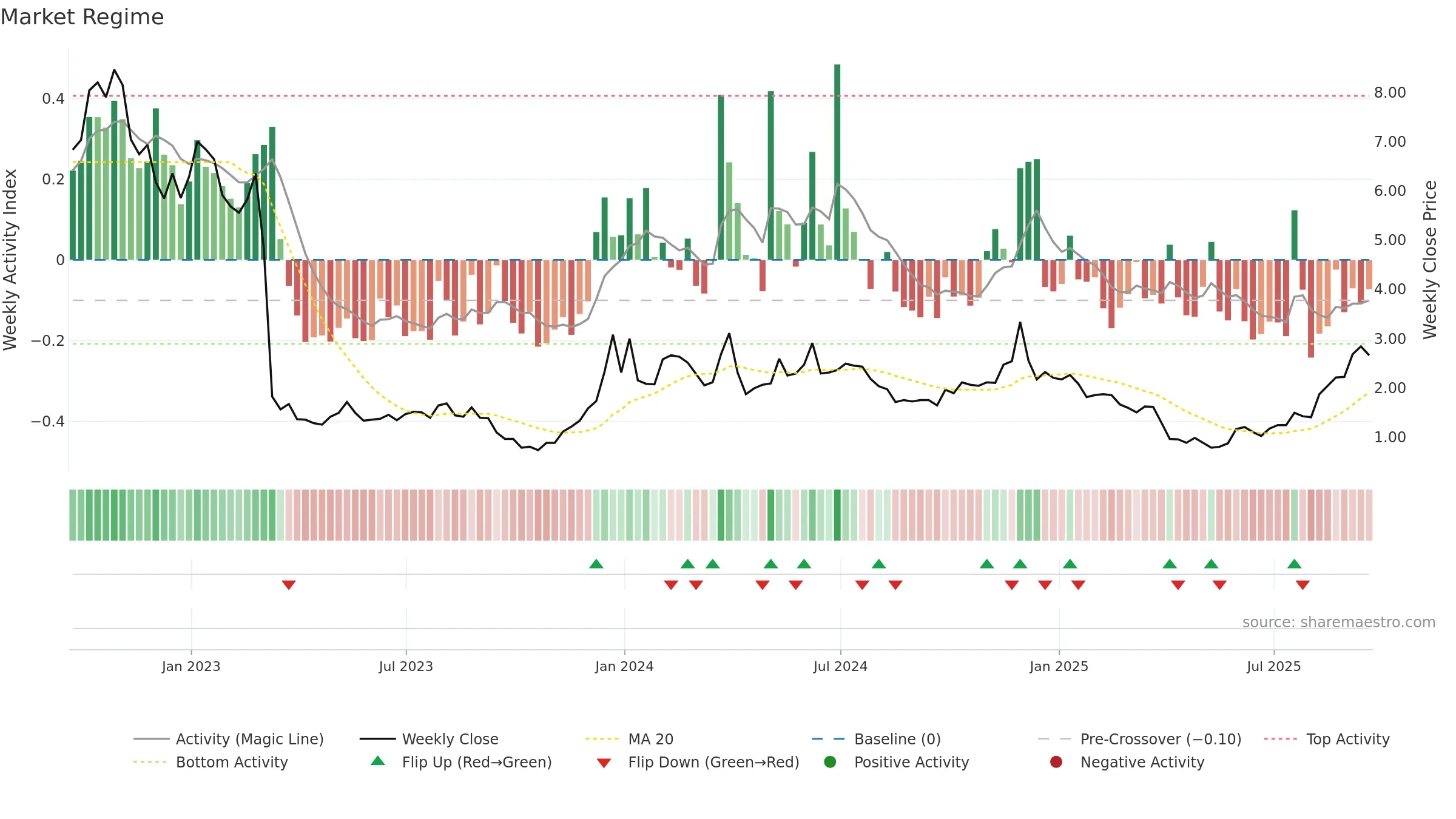Screen dimensions: 1456x819
Task: Select the Jul 2024 axis label
Action: [840, 666]
